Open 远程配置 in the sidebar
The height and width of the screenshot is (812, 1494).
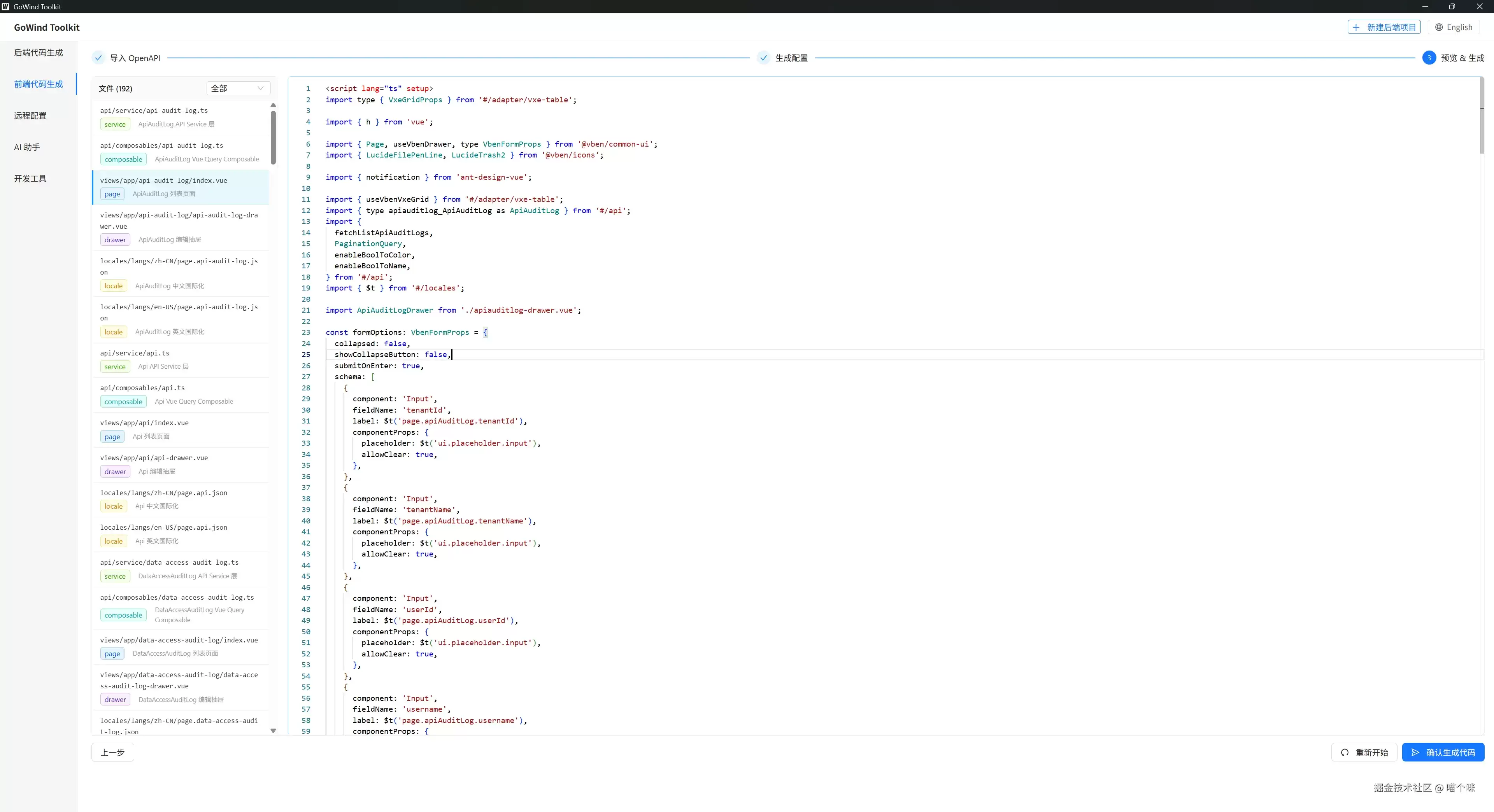(x=38, y=115)
